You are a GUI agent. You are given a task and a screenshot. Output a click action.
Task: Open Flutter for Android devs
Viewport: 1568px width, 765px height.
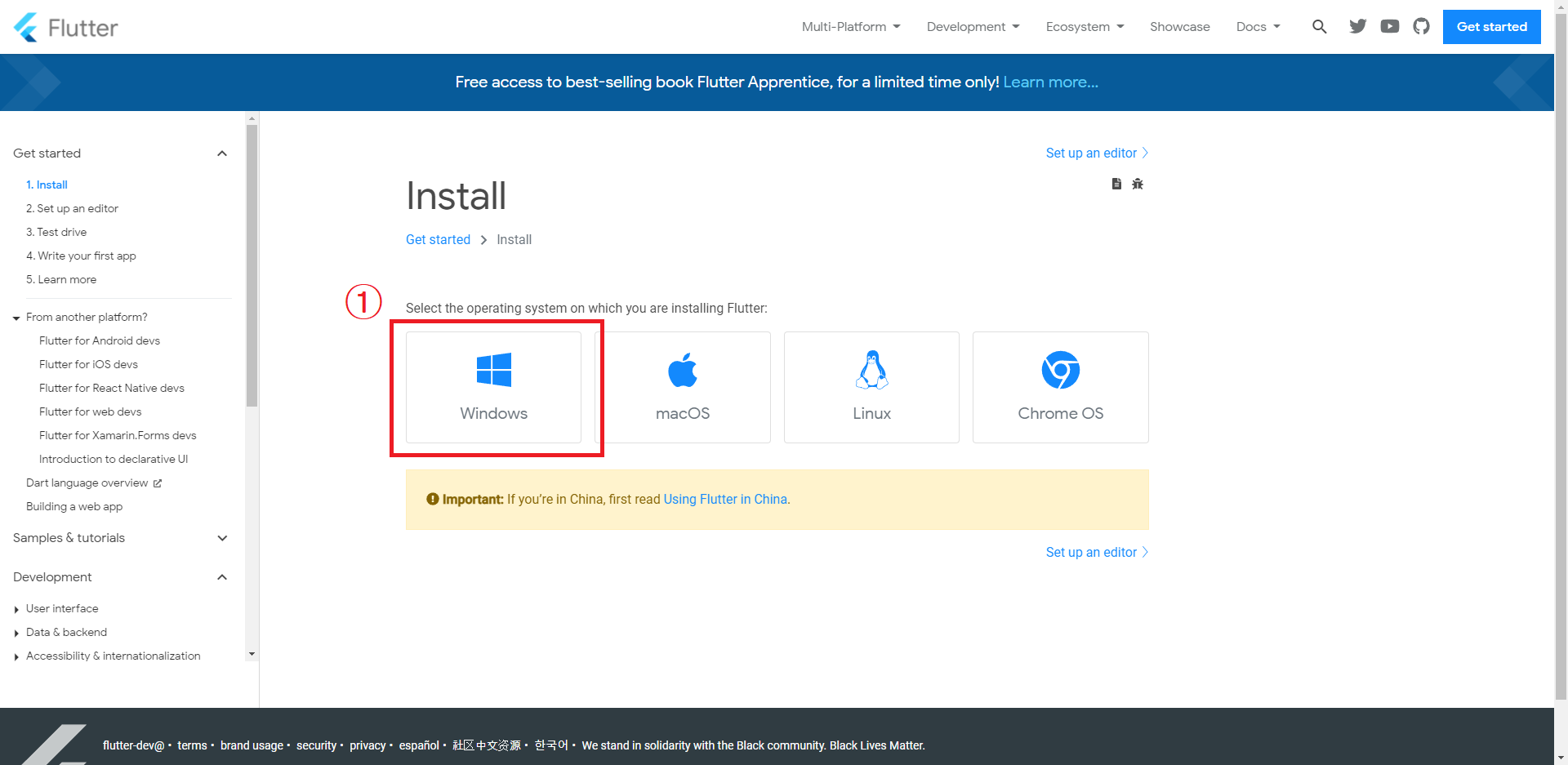[100, 340]
